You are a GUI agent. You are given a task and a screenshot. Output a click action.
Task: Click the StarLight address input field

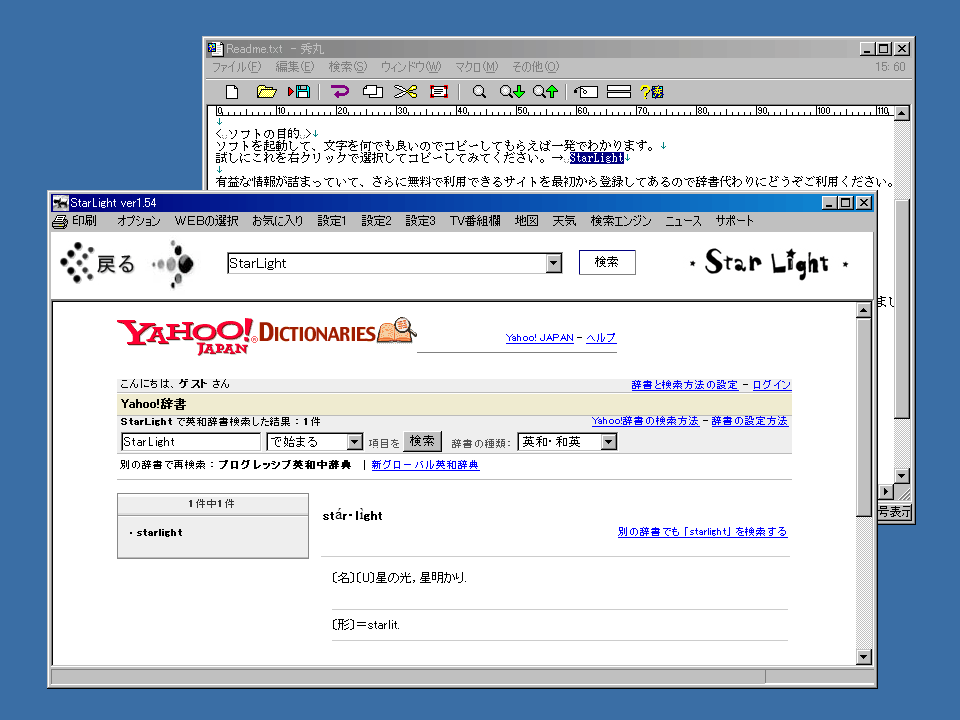click(386, 263)
